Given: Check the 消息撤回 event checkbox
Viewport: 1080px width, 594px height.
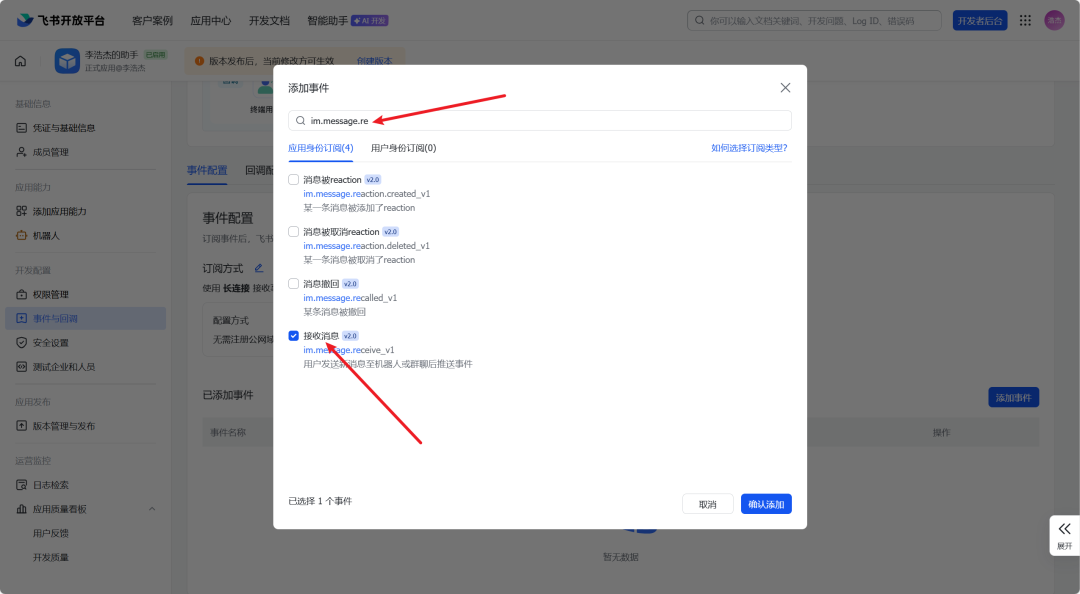Looking at the screenshot, I should click(x=293, y=283).
